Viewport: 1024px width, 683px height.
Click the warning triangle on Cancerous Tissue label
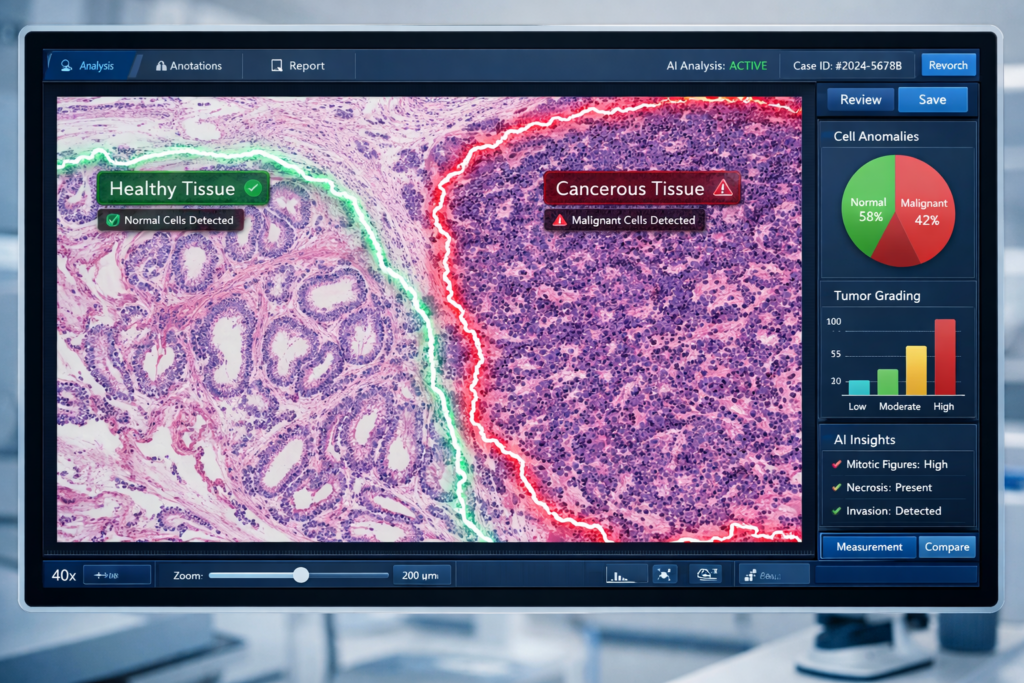724,188
